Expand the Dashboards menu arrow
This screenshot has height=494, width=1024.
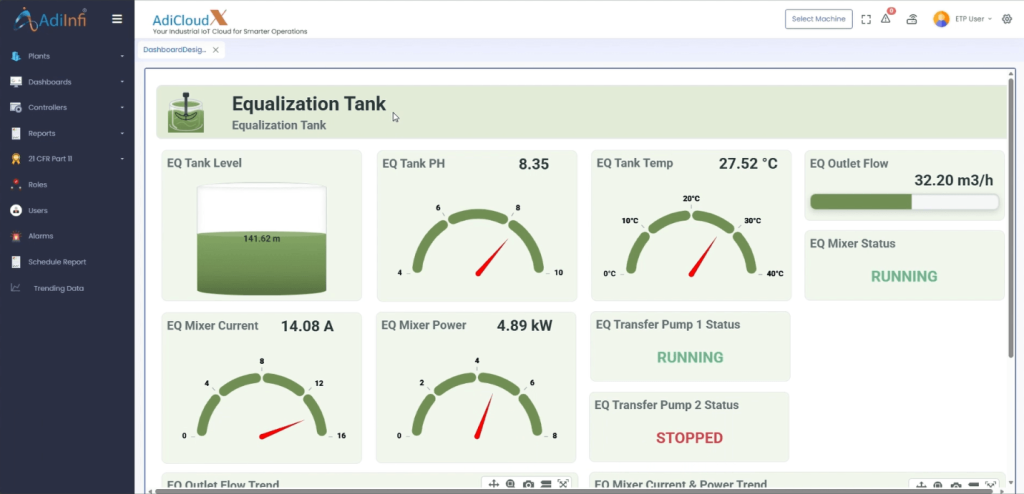click(122, 82)
